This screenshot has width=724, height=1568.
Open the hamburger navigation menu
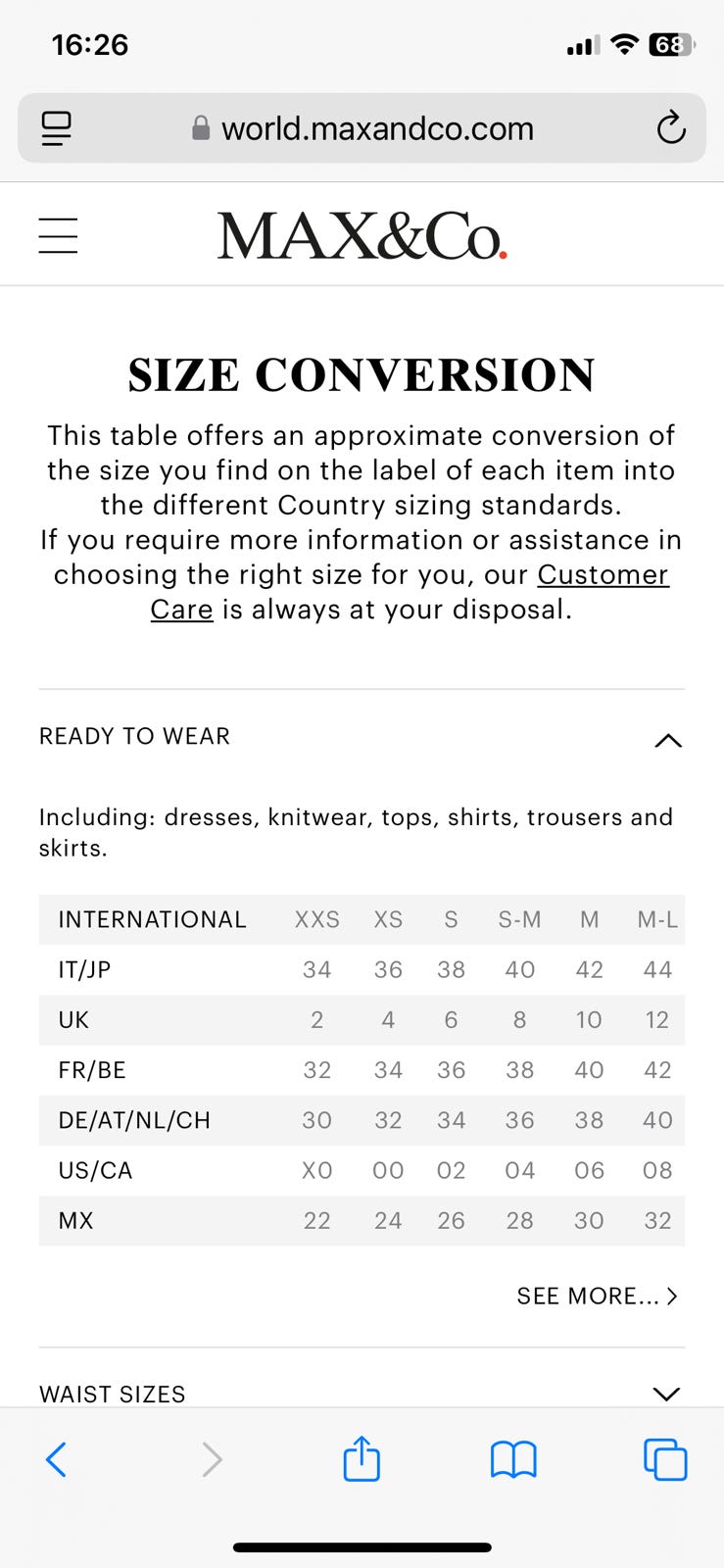click(58, 236)
